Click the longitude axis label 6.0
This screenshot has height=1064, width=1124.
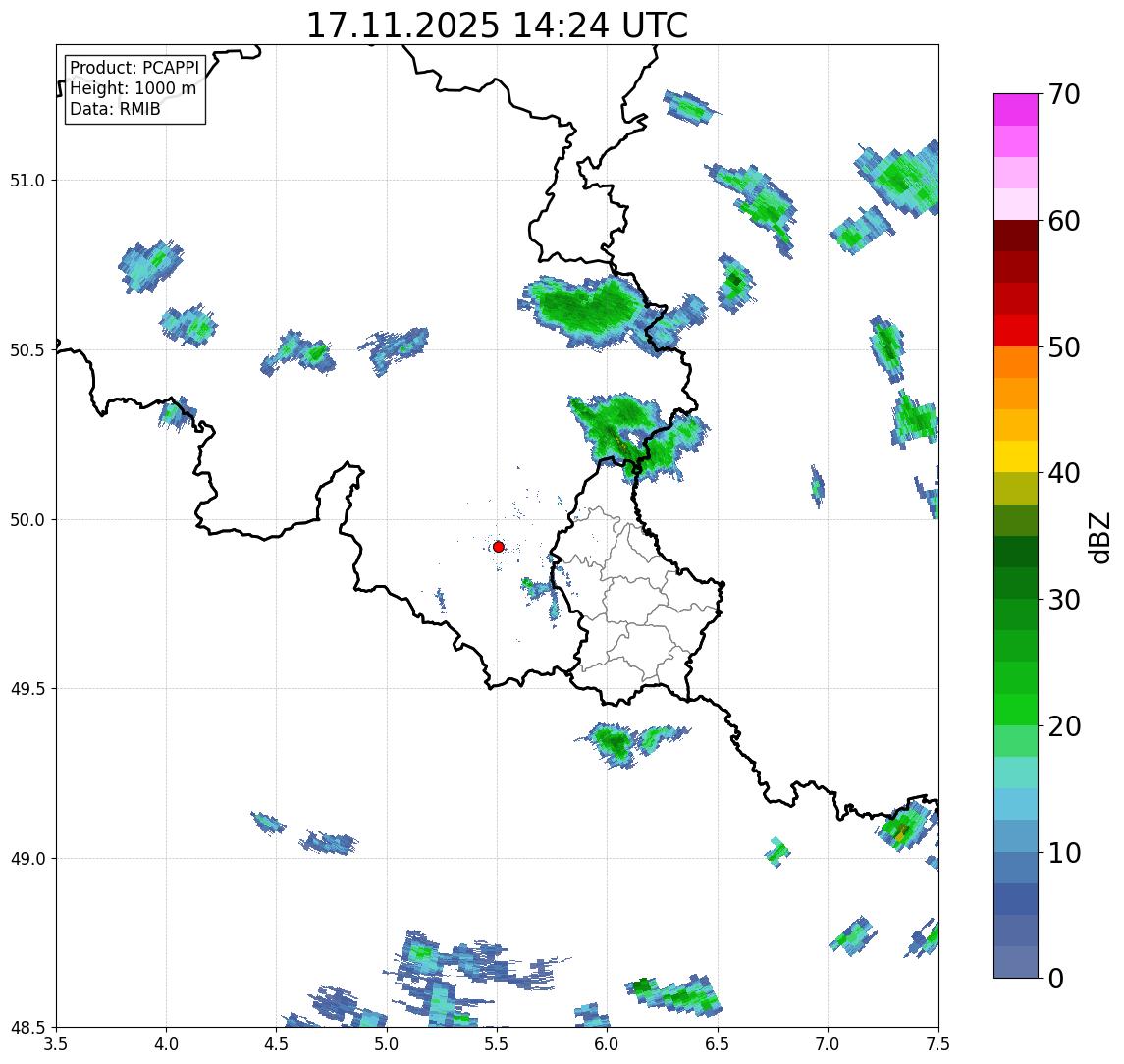[608, 1044]
